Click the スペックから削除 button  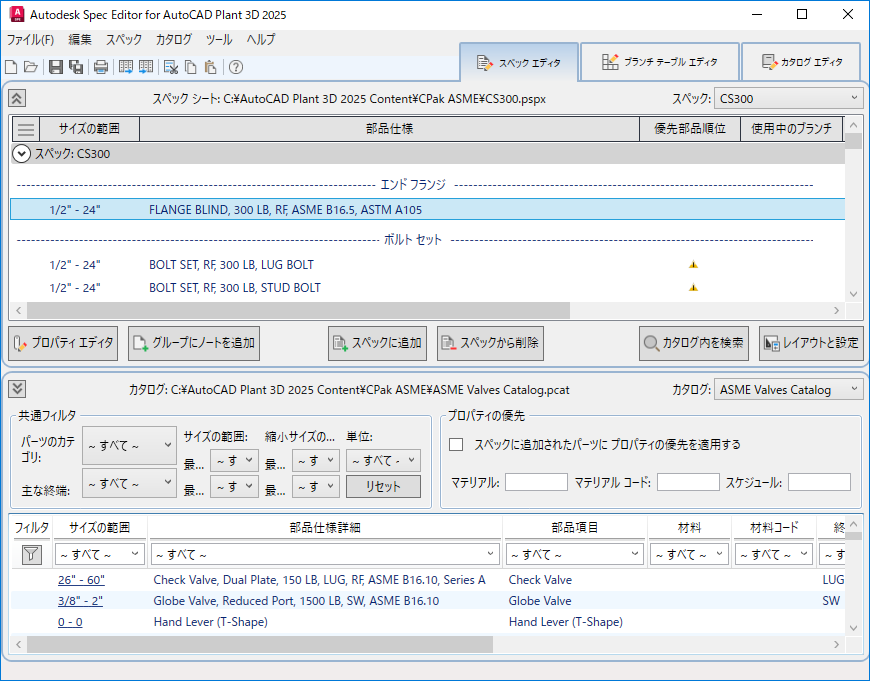coord(490,344)
